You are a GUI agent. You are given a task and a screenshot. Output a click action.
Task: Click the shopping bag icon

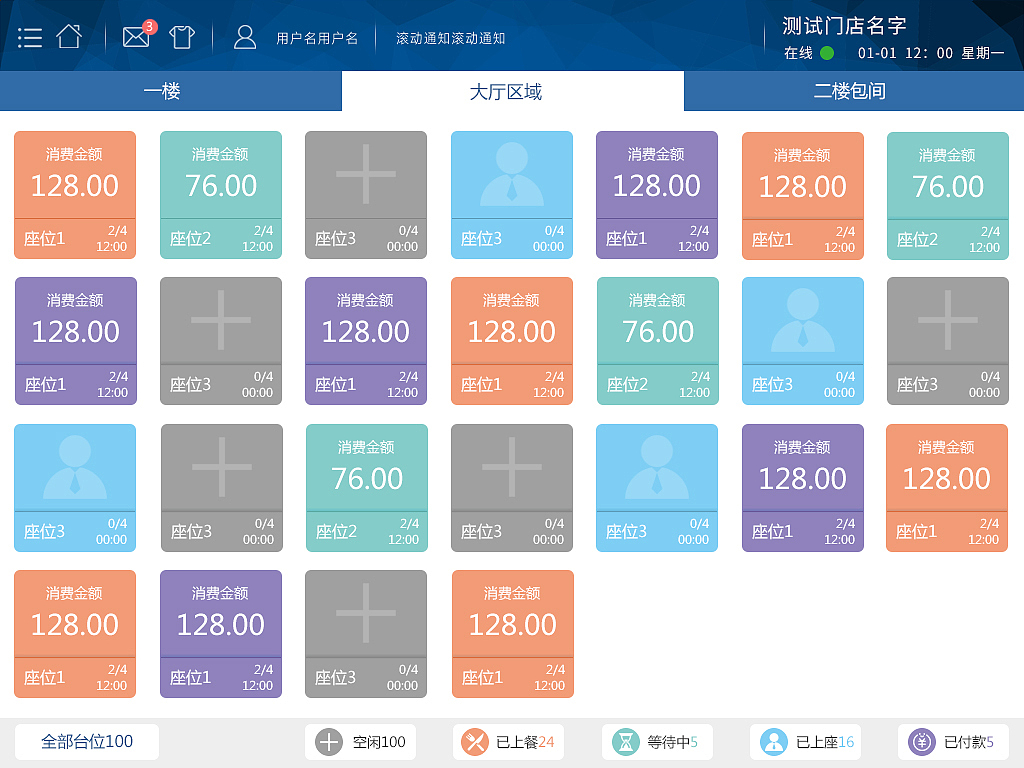click(182, 36)
